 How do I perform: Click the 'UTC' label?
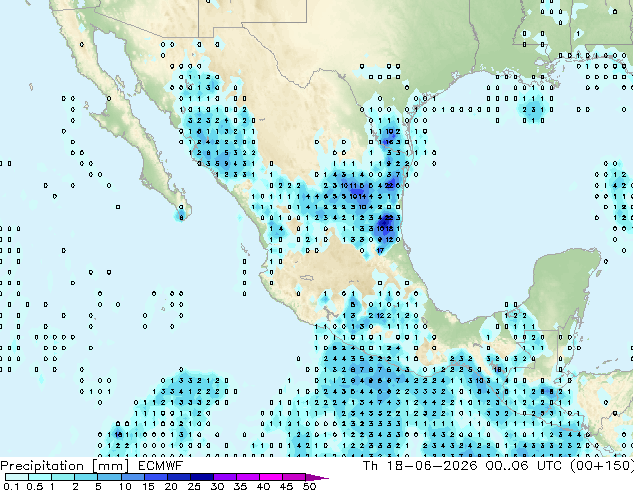549,466
